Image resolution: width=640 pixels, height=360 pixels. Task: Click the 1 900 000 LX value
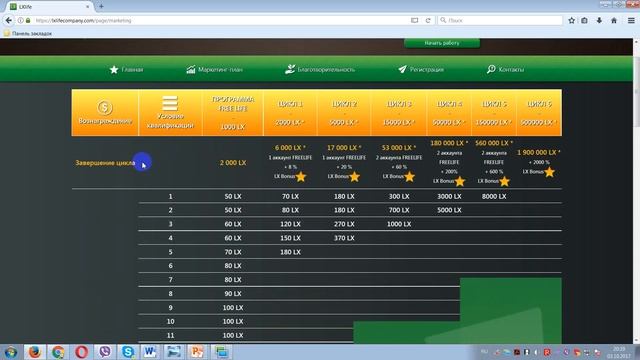pos(539,152)
